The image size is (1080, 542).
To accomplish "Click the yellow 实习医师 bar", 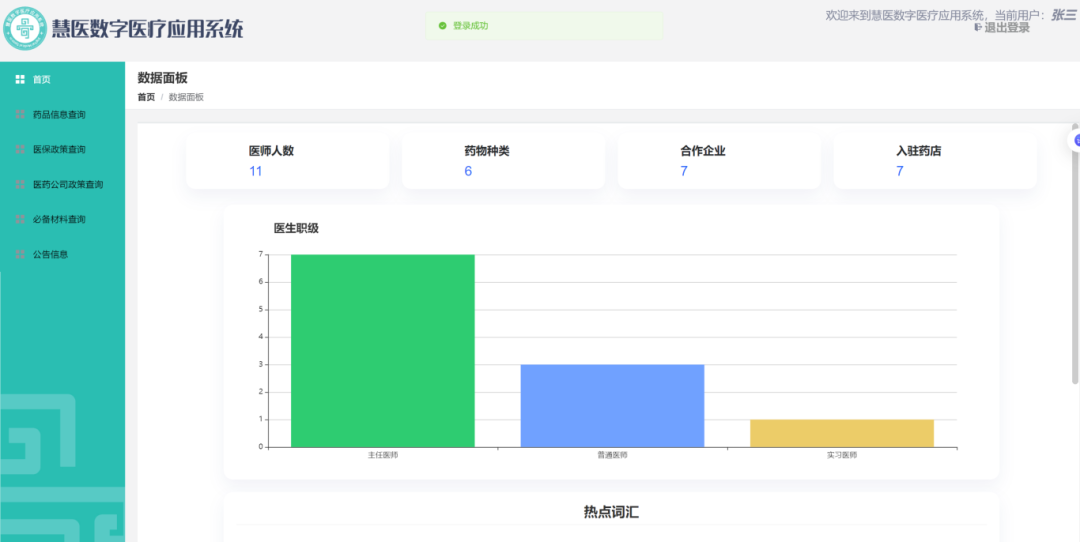I will point(842,433).
